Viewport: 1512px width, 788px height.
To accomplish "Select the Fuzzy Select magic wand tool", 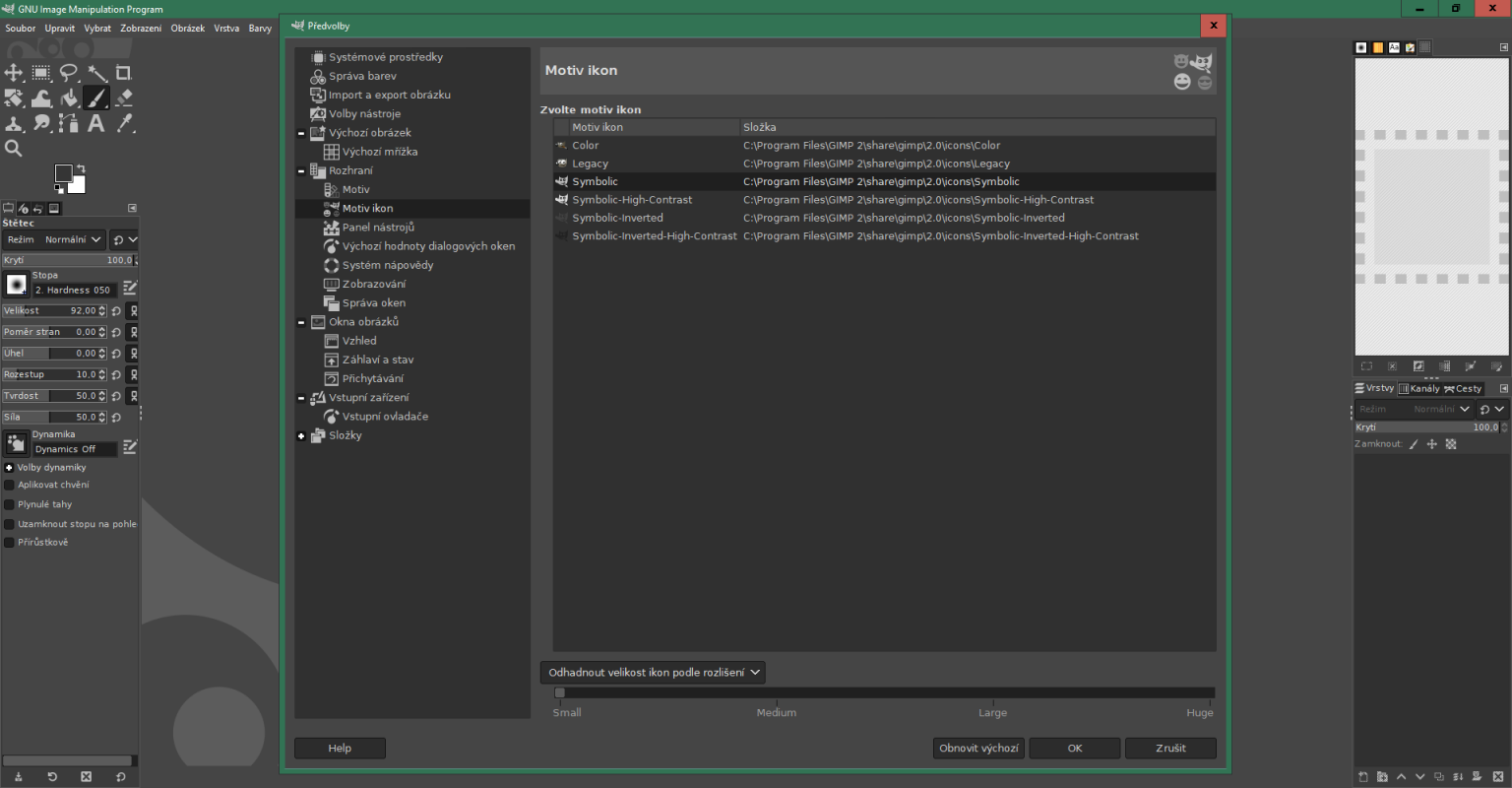I will (x=96, y=73).
